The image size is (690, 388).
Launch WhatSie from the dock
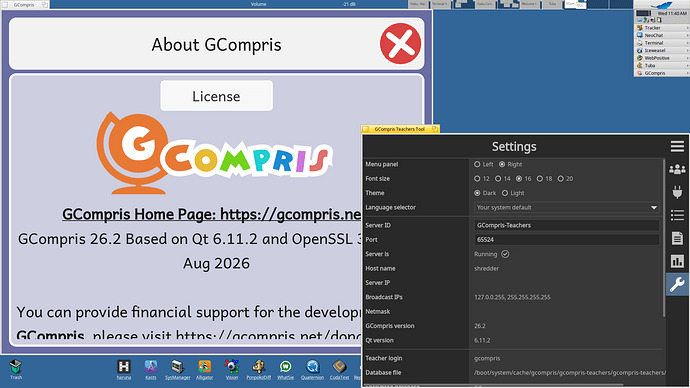click(x=285, y=370)
